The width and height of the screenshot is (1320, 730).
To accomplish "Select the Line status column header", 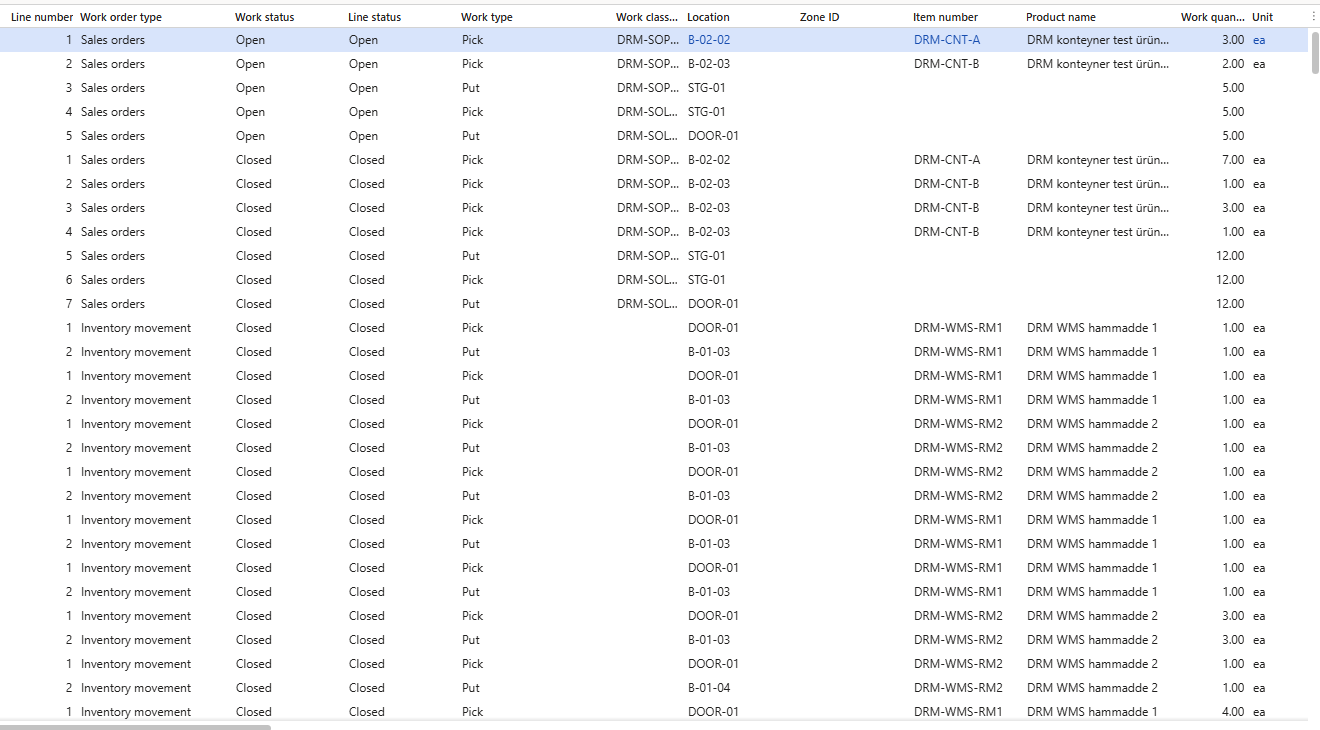I will 374,17.
